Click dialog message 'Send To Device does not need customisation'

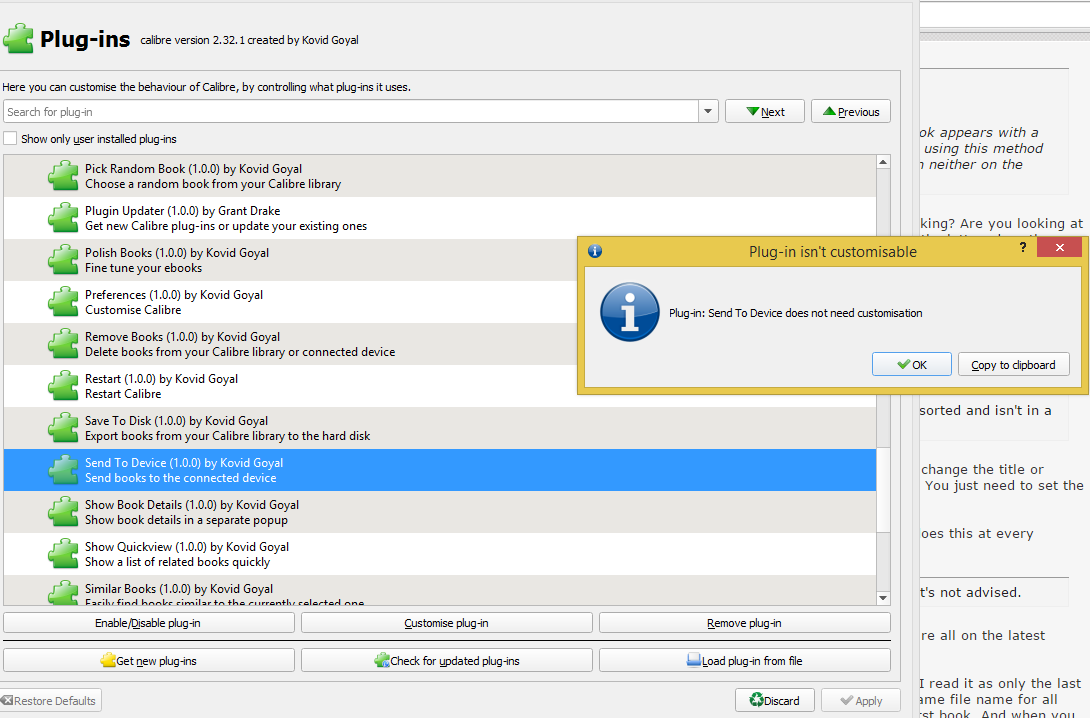795,313
